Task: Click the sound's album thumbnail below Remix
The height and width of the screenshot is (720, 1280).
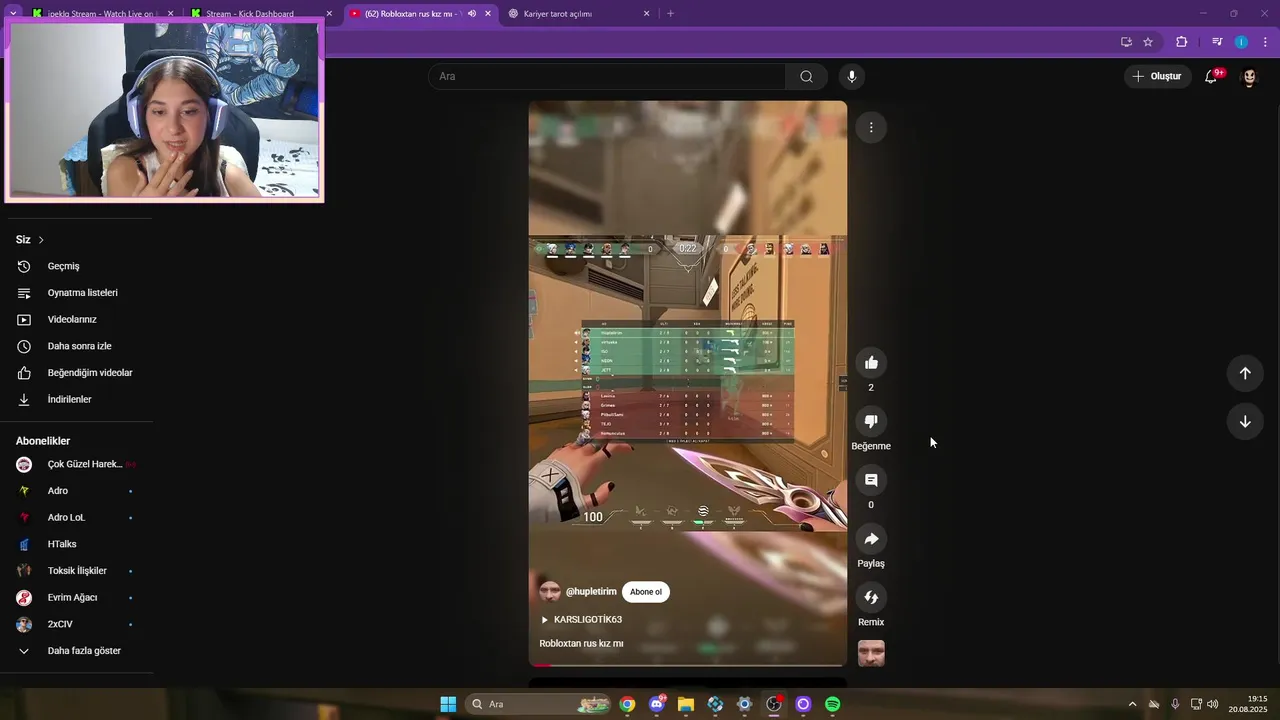Action: click(871, 654)
